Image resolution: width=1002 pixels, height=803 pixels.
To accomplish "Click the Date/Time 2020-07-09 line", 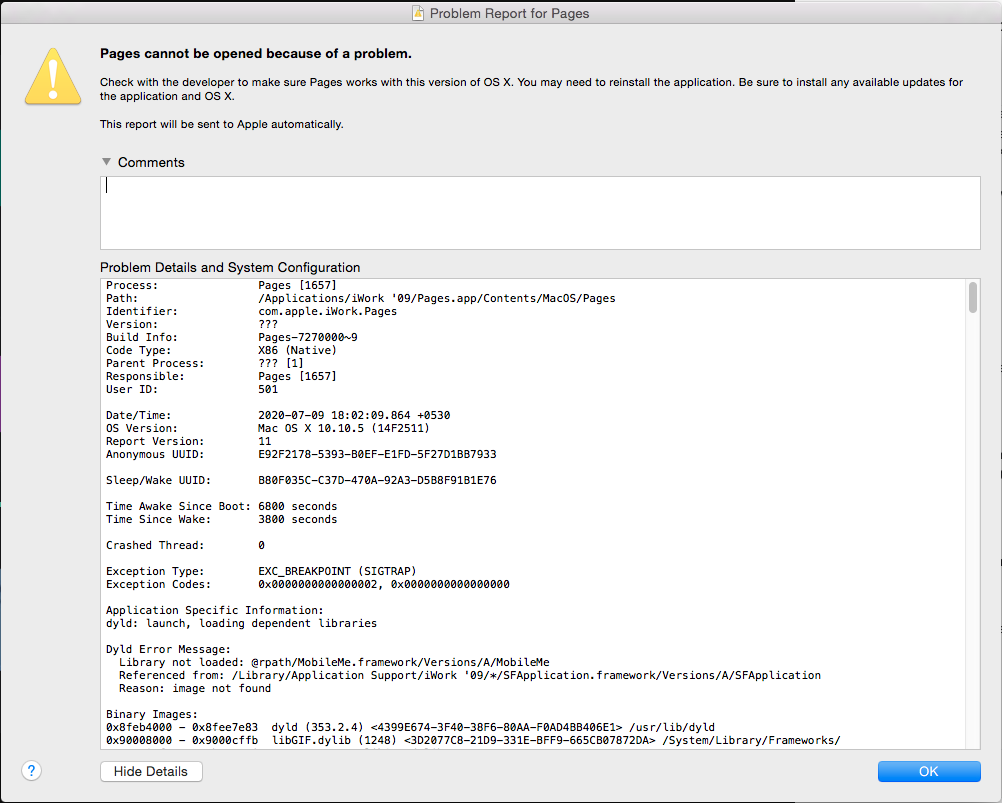I will (278, 415).
